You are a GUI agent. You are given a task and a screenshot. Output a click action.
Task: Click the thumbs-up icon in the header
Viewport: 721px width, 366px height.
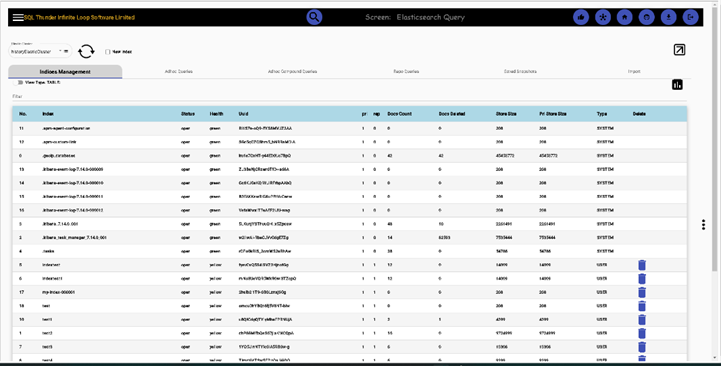tap(581, 17)
